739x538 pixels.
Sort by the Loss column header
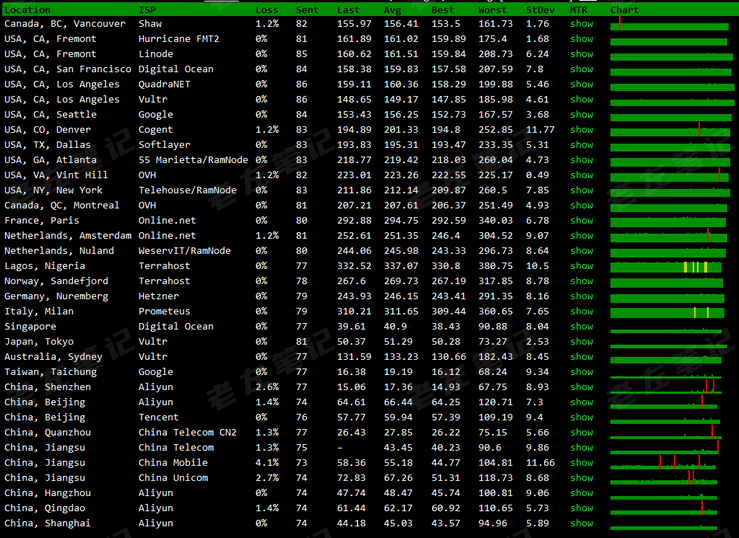click(267, 10)
